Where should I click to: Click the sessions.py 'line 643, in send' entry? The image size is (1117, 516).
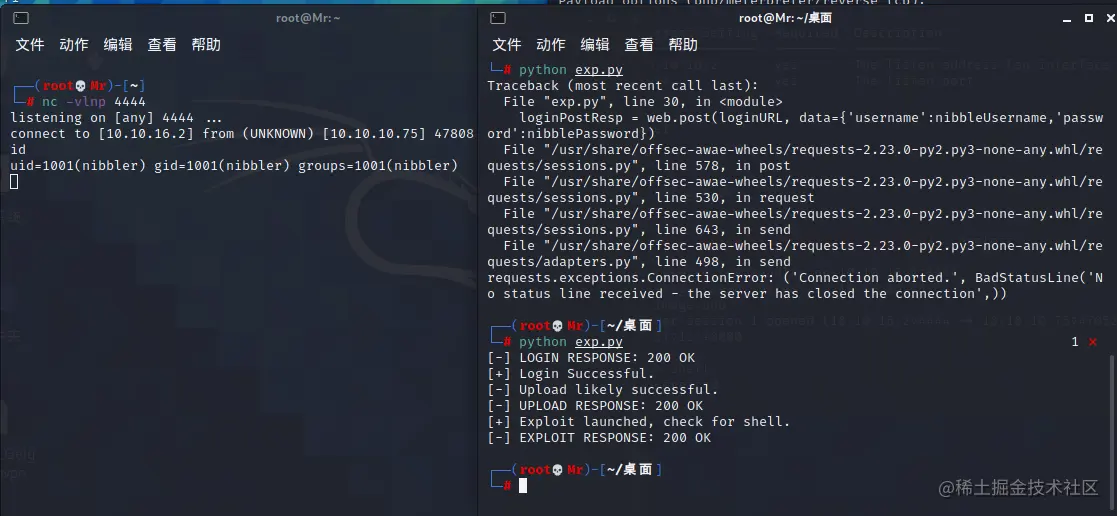(x=795, y=222)
